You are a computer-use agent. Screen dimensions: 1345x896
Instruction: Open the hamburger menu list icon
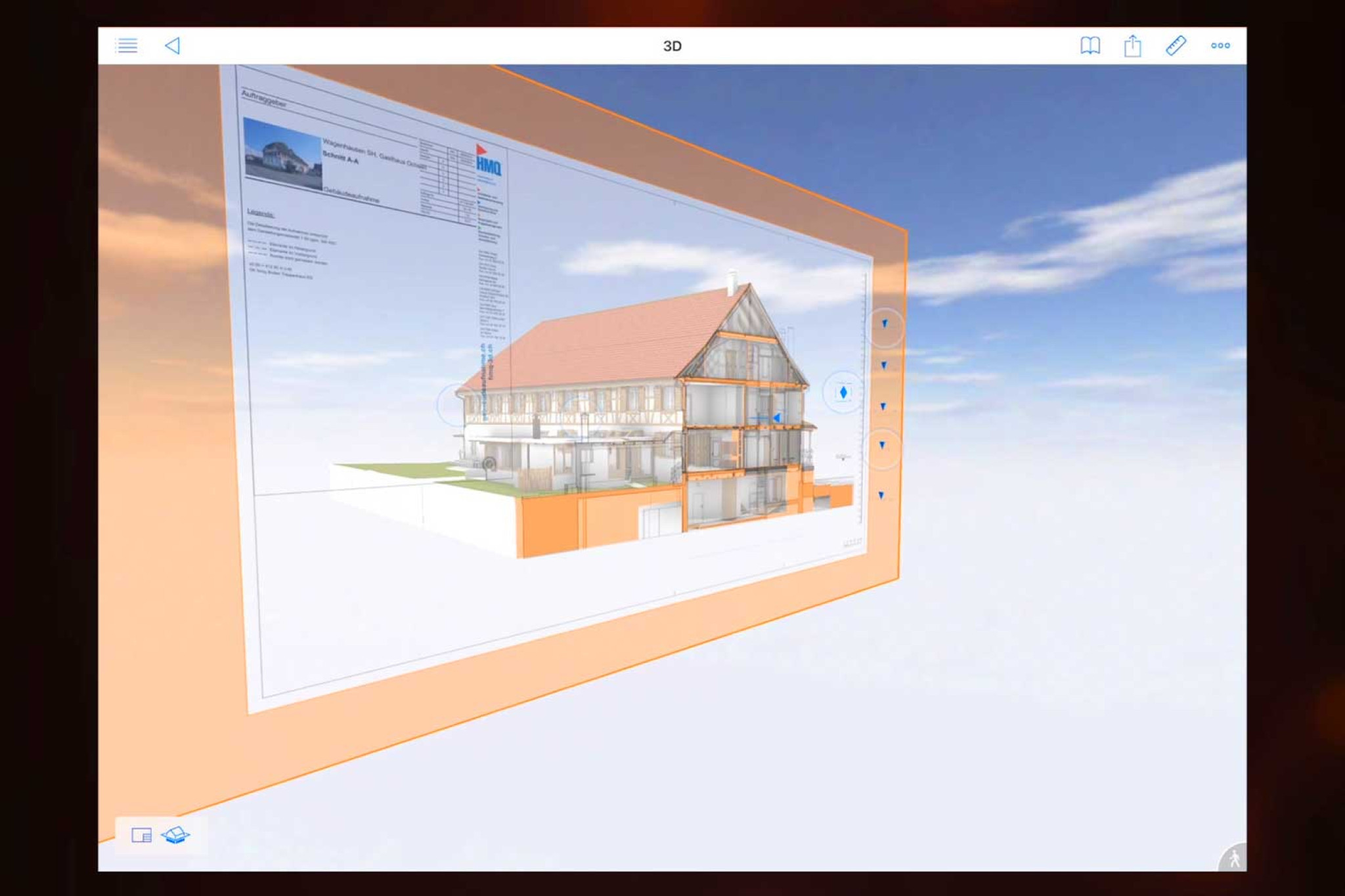127,45
